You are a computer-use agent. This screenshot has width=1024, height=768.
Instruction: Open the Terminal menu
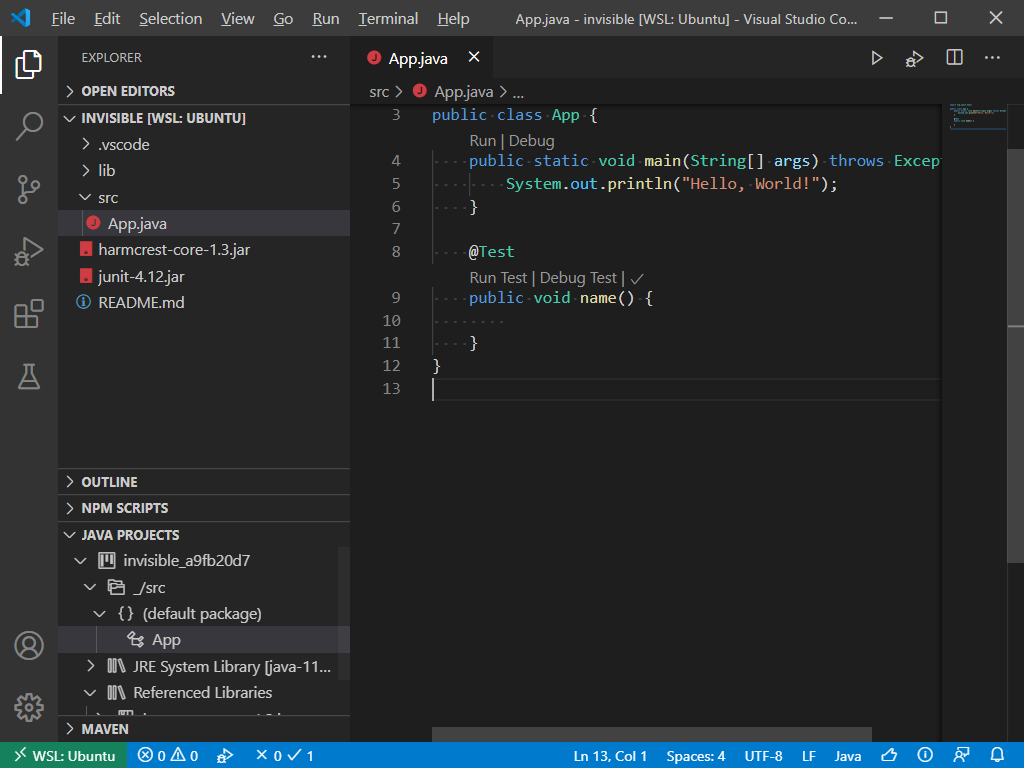pyautogui.click(x=387, y=18)
